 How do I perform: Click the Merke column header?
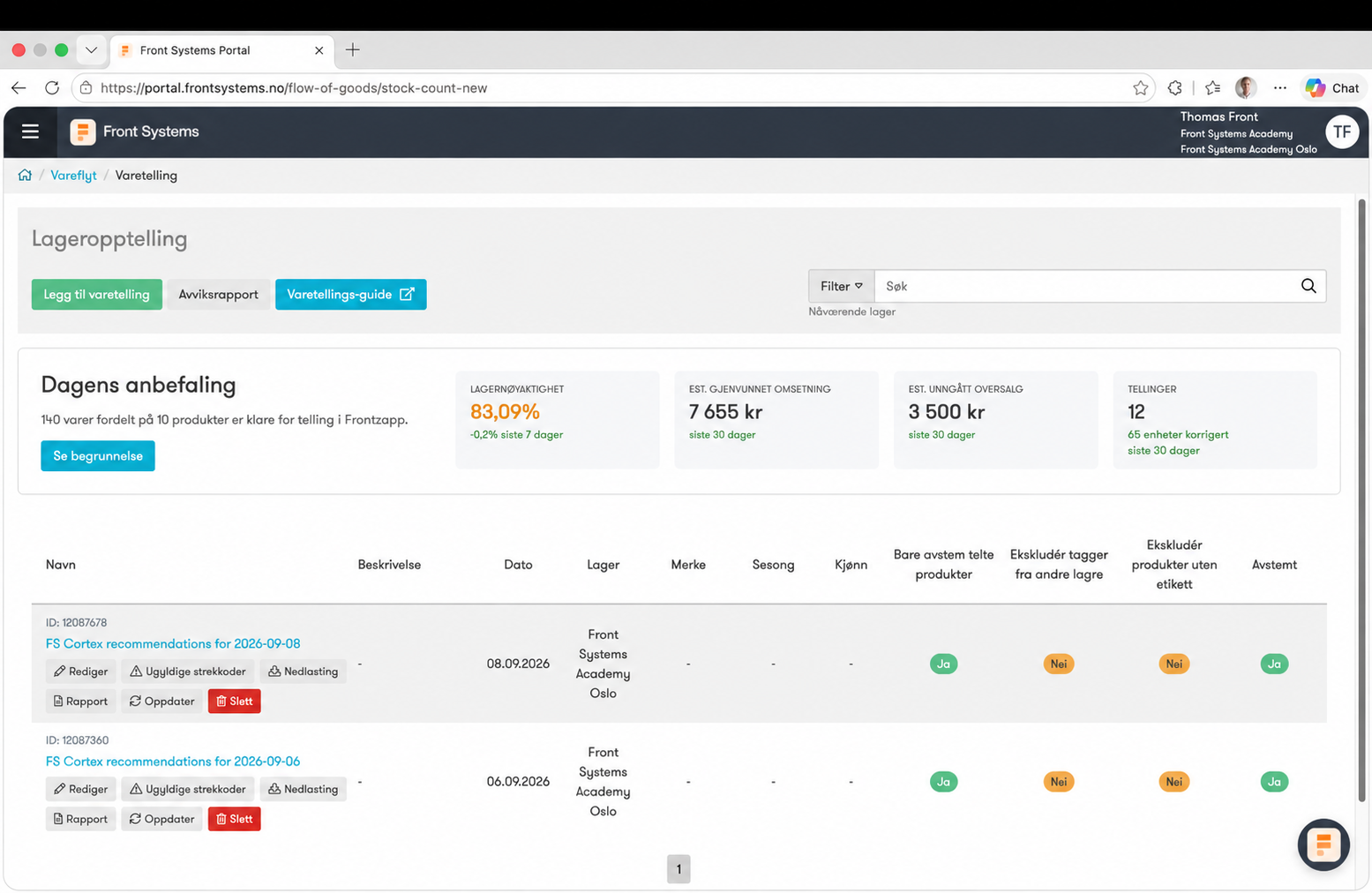pyautogui.click(x=688, y=565)
